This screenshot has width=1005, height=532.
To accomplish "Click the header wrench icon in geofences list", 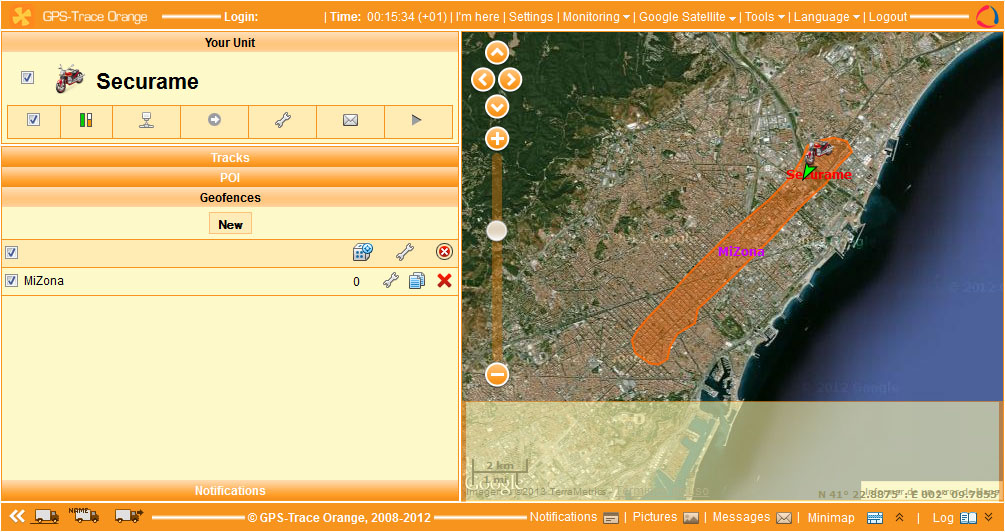I will click(404, 252).
